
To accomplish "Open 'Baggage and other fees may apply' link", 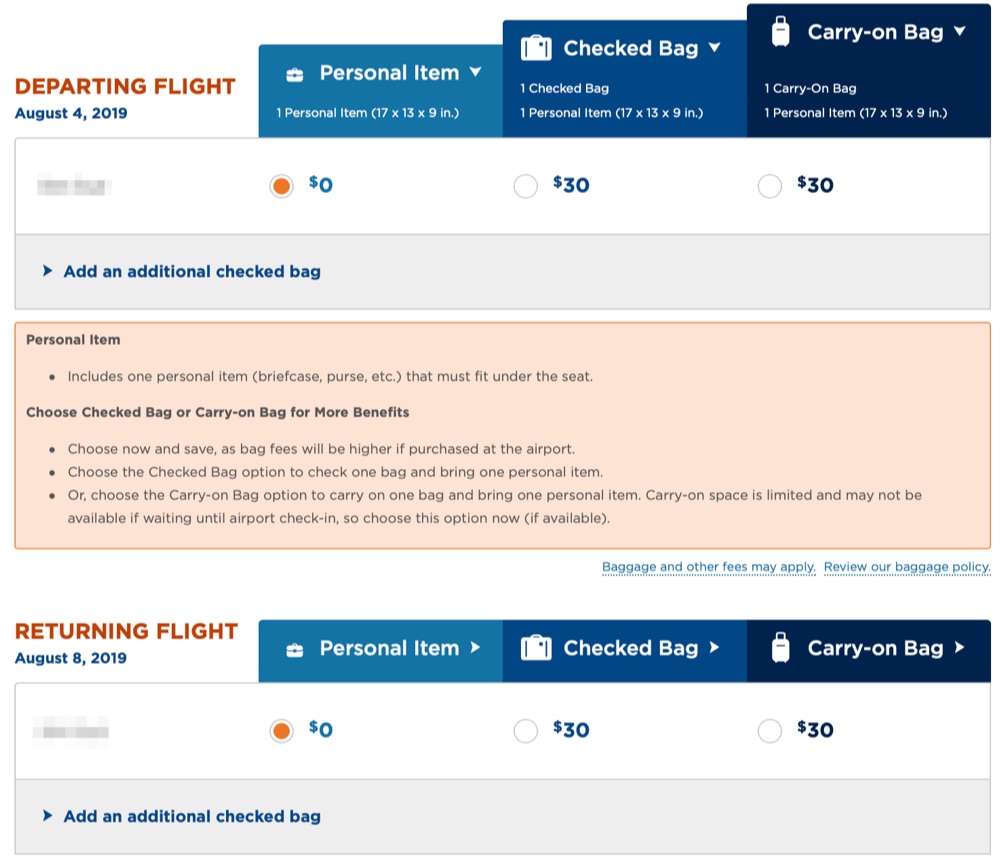I will [708, 567].
